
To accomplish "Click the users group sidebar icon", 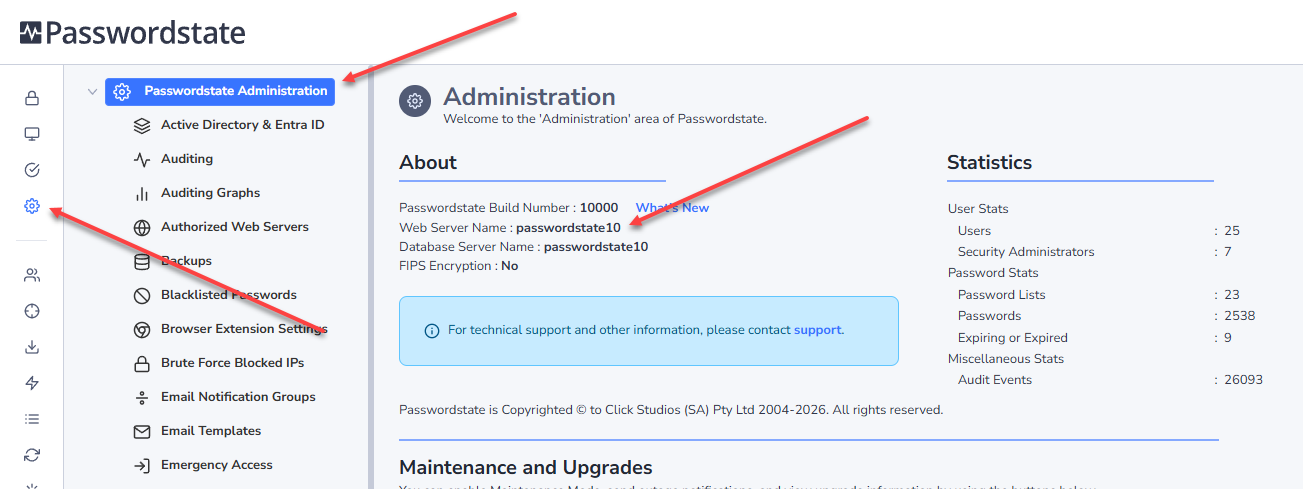I will point(32,275).
